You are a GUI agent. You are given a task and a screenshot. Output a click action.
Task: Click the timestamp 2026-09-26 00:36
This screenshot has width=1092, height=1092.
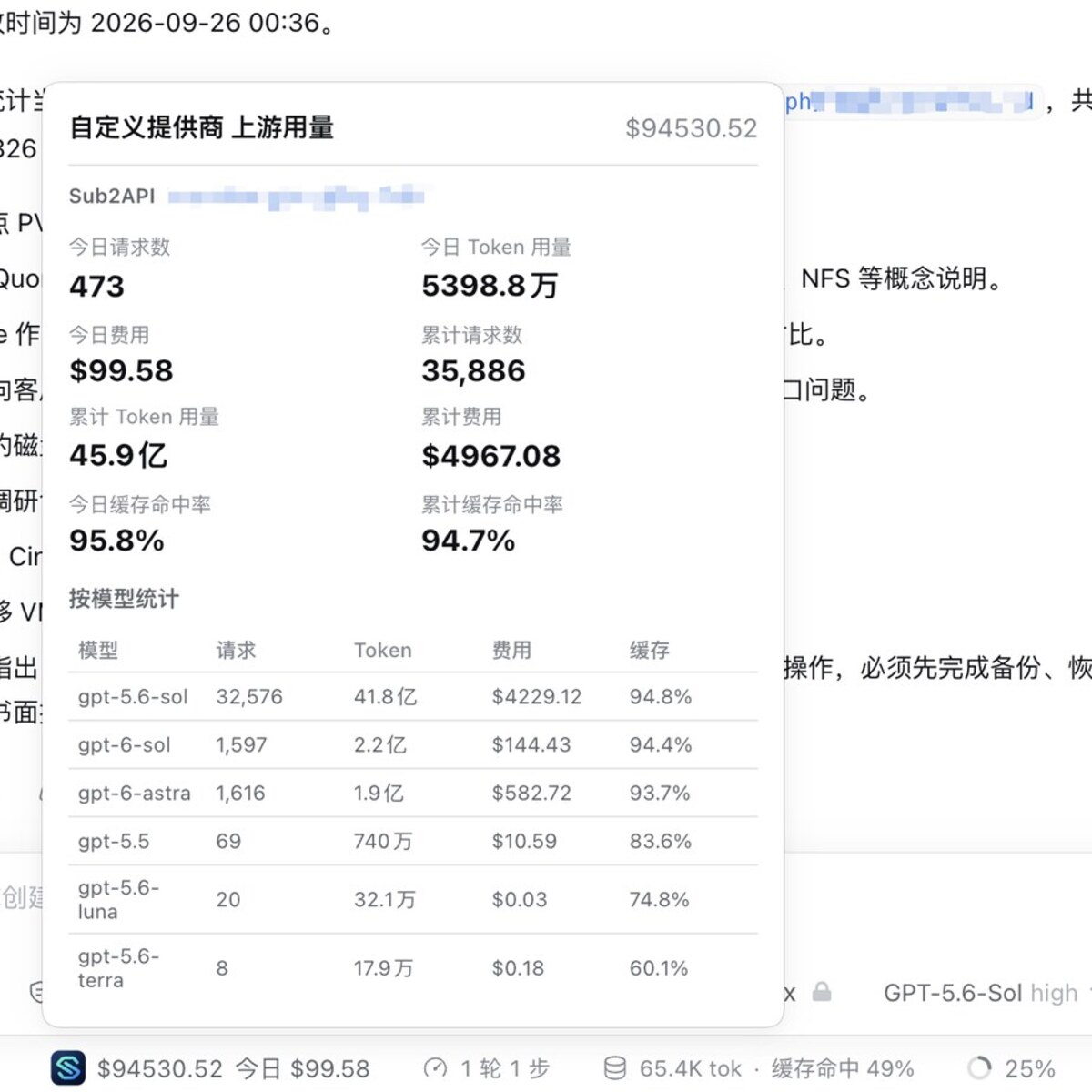[205, 23]
